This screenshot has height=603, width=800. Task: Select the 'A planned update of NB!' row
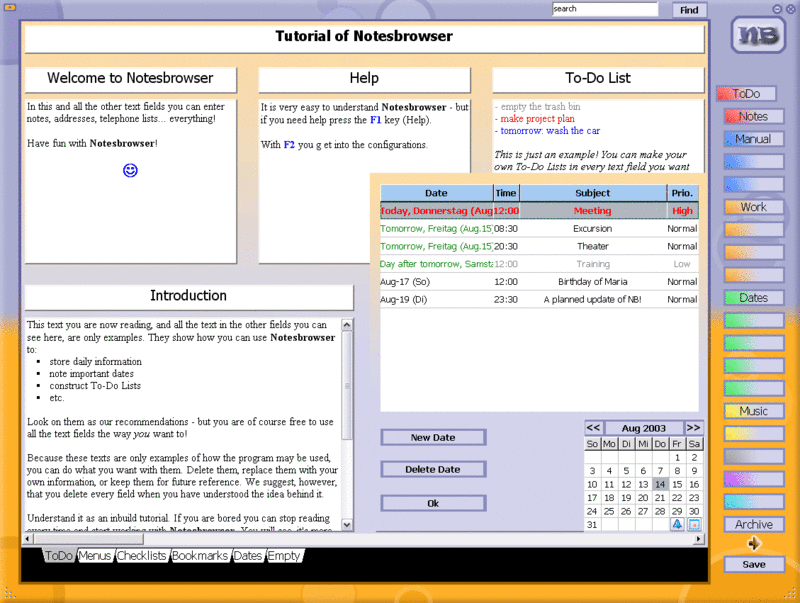click(539, 299)
